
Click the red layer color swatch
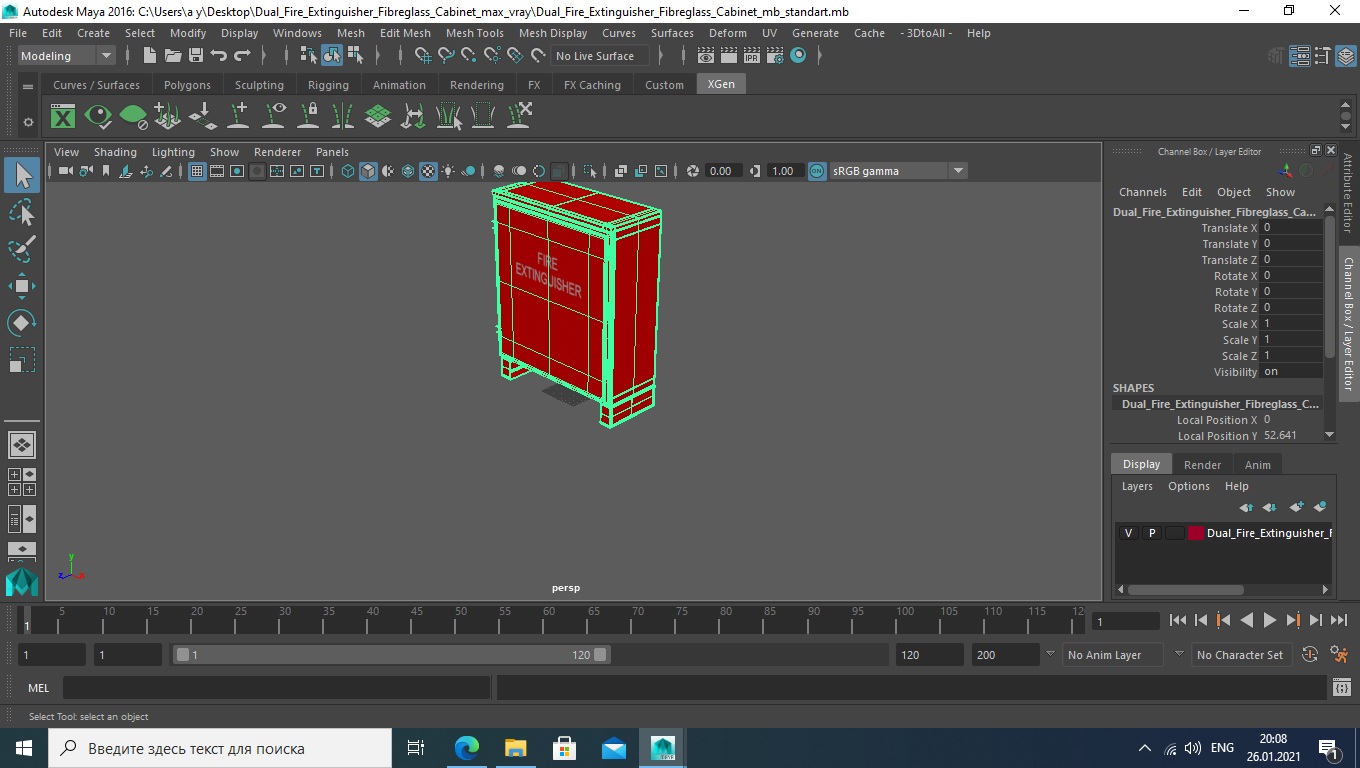[1196, 533]
